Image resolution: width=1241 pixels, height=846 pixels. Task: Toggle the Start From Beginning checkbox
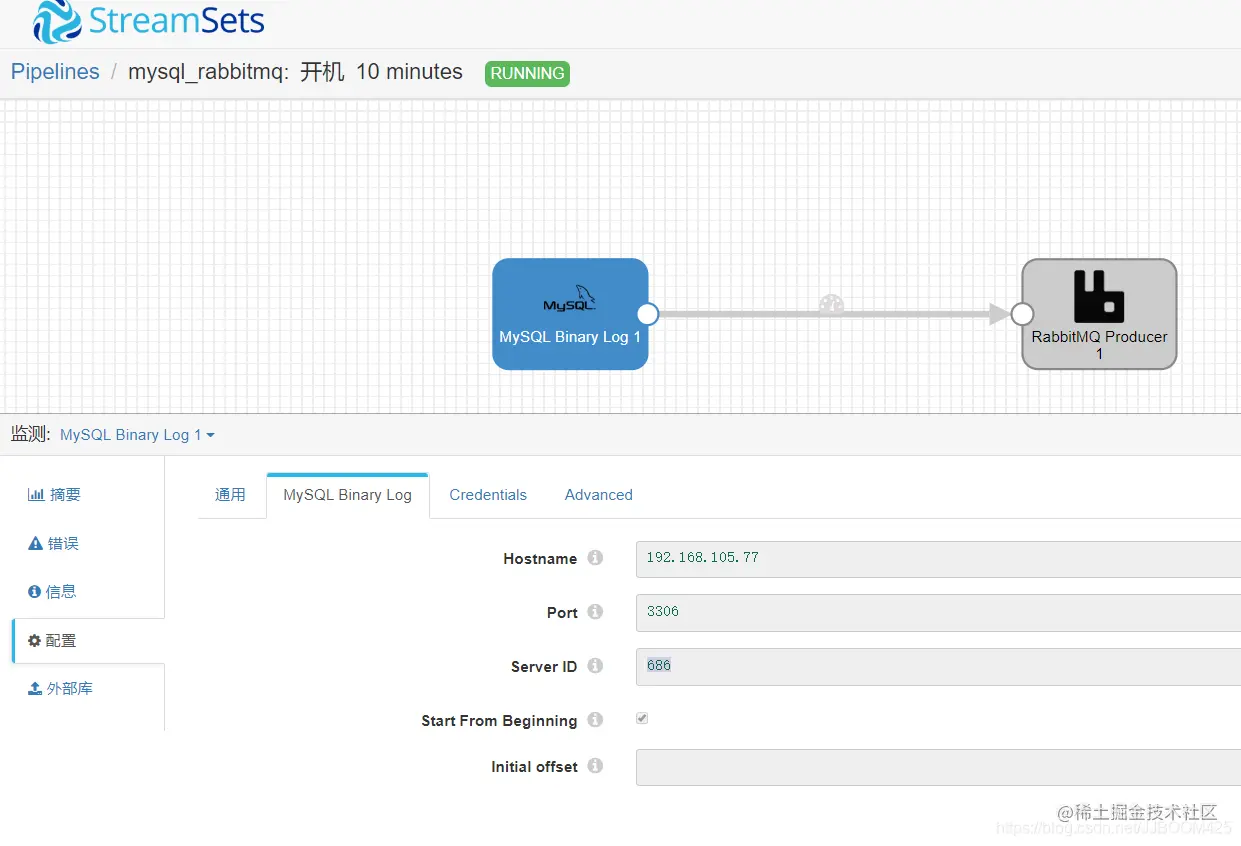click(642, 718)
